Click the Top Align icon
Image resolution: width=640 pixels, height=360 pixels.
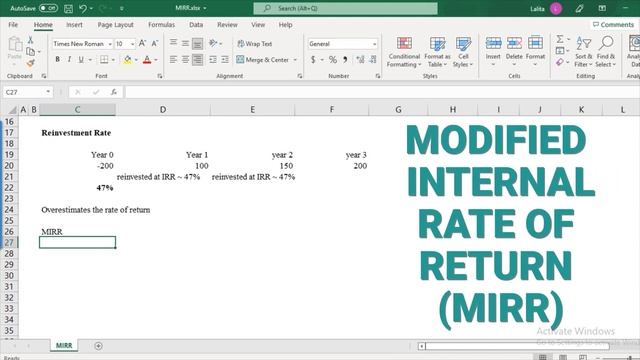click(x=173, y=43)
